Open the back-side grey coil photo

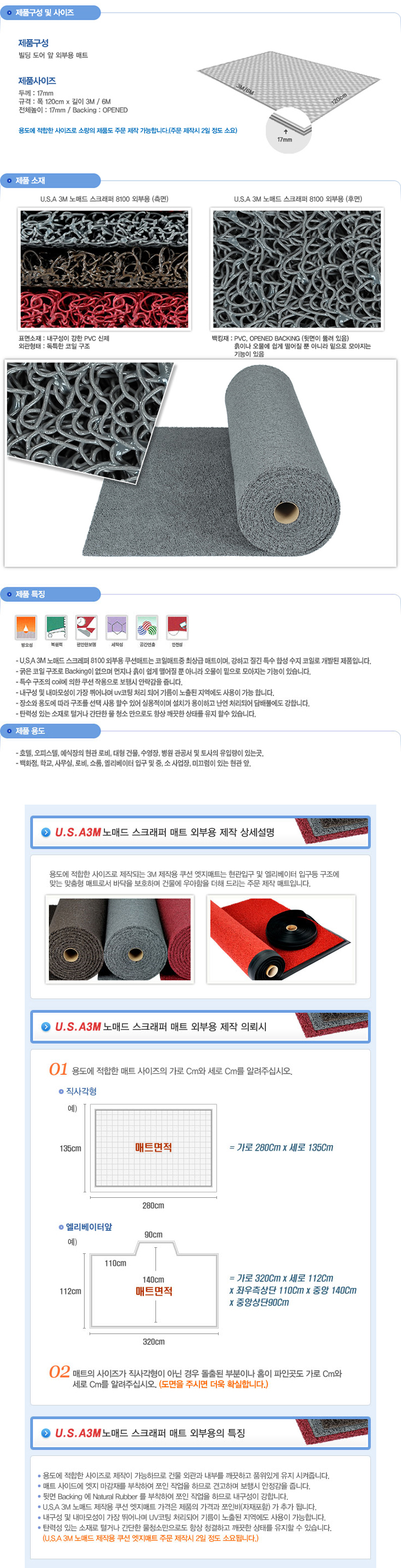click(297, 269)
